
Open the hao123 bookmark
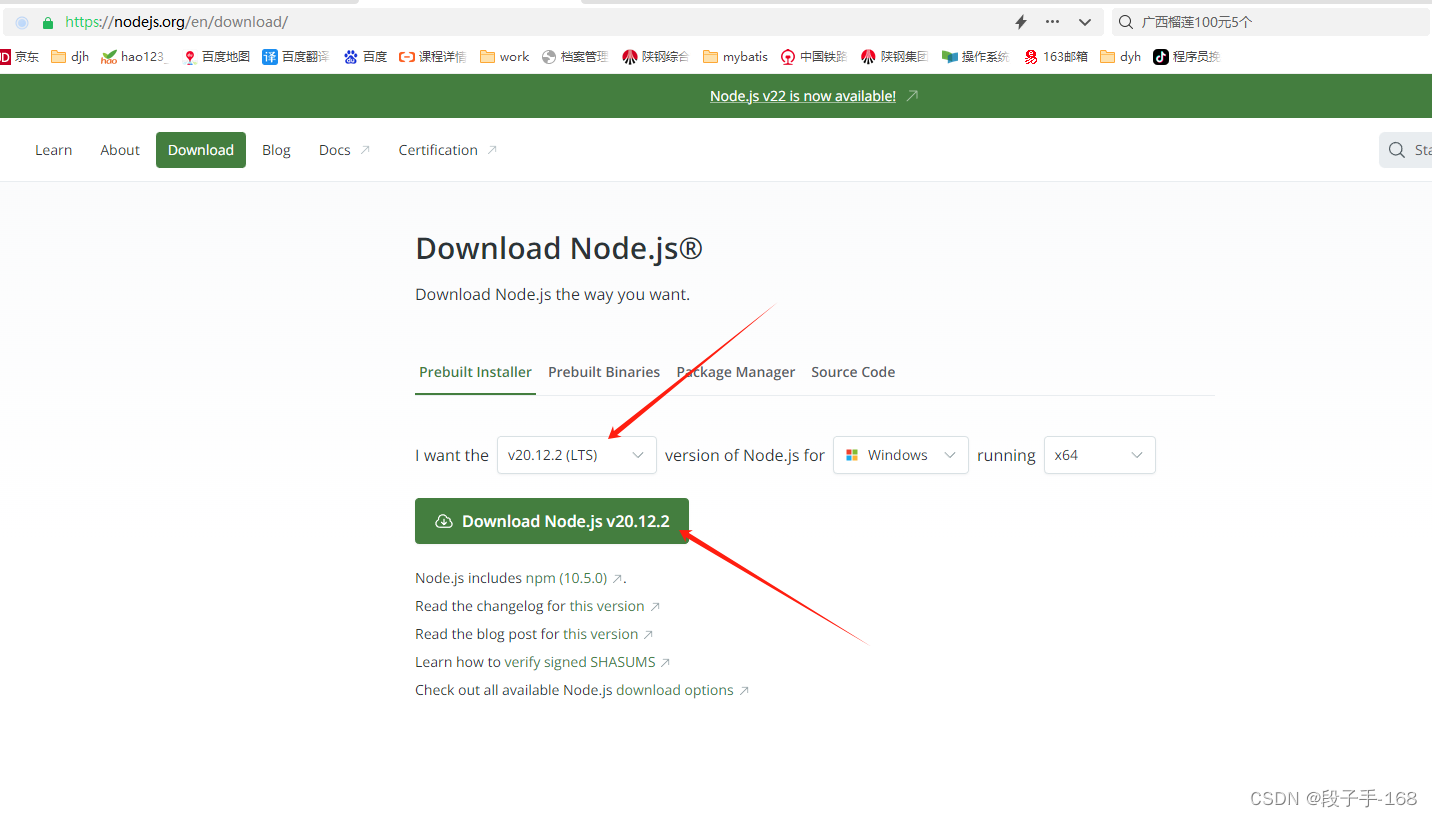click(134, 57)
